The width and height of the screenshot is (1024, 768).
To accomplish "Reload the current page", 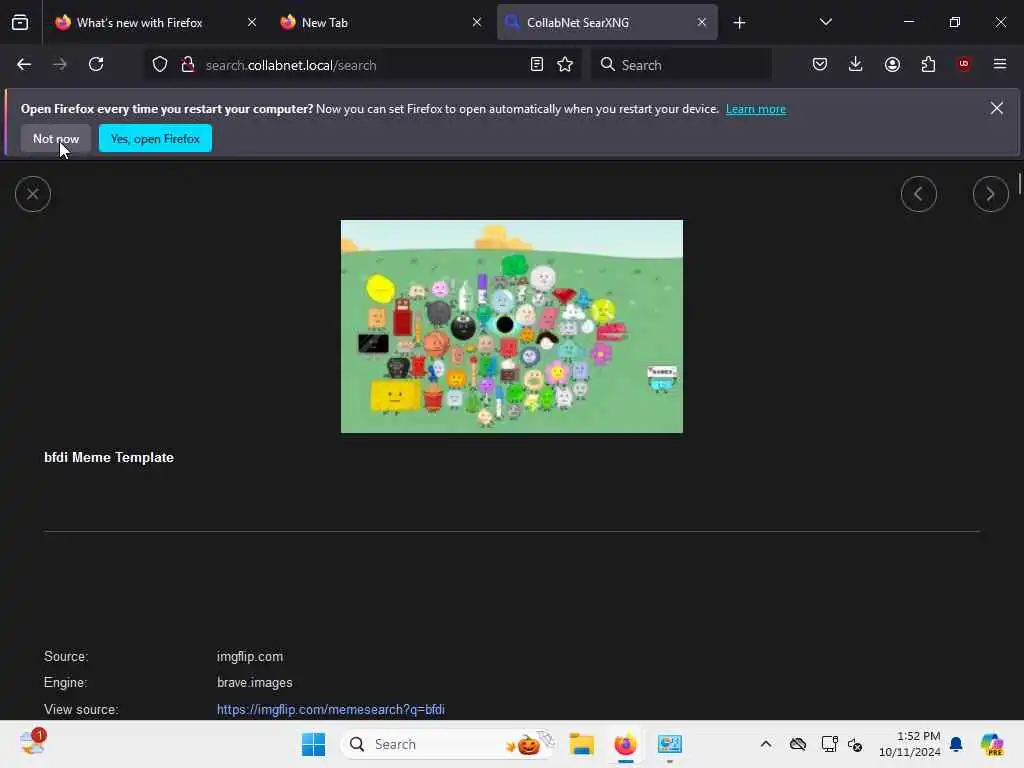I will pyautogui.click(x=96, y=65).
